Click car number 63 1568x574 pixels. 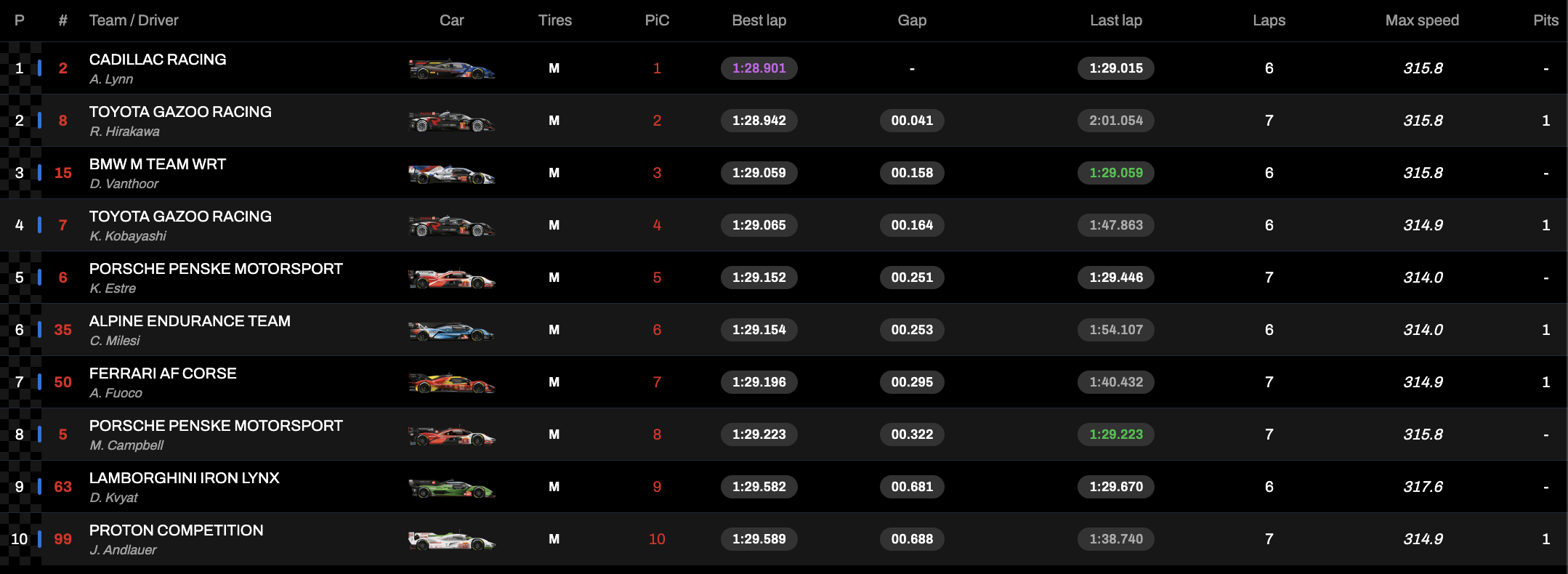63,487
